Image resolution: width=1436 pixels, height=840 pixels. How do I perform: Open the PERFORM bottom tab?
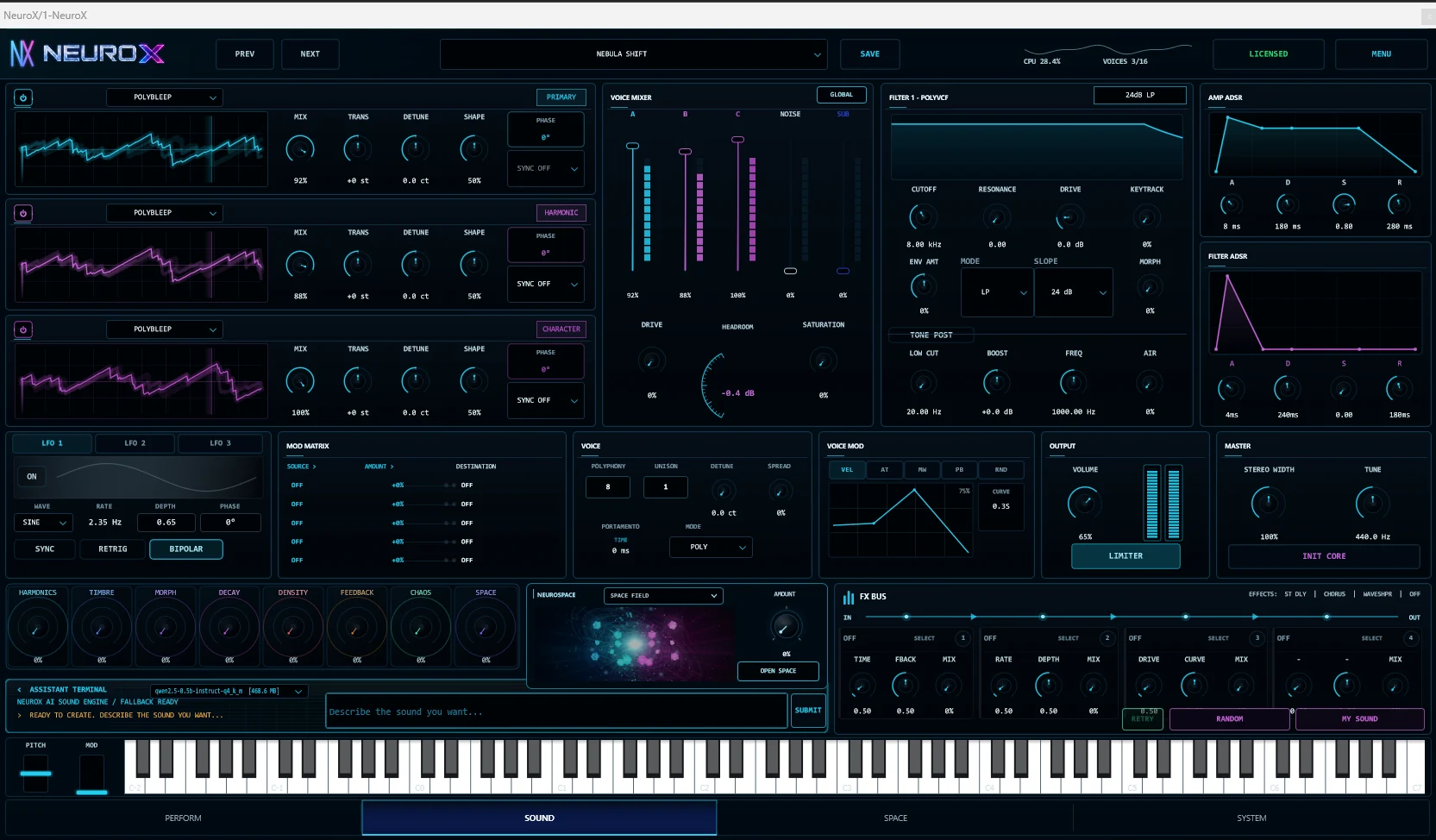tap(184, 818)
